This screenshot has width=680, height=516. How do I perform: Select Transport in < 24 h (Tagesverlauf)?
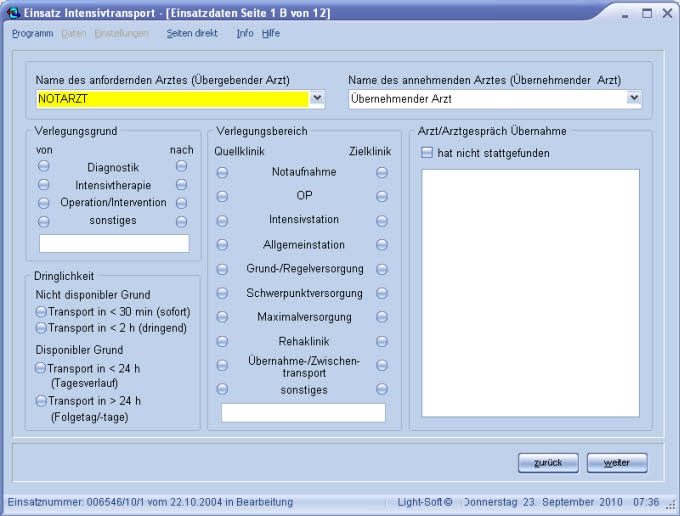40,368
